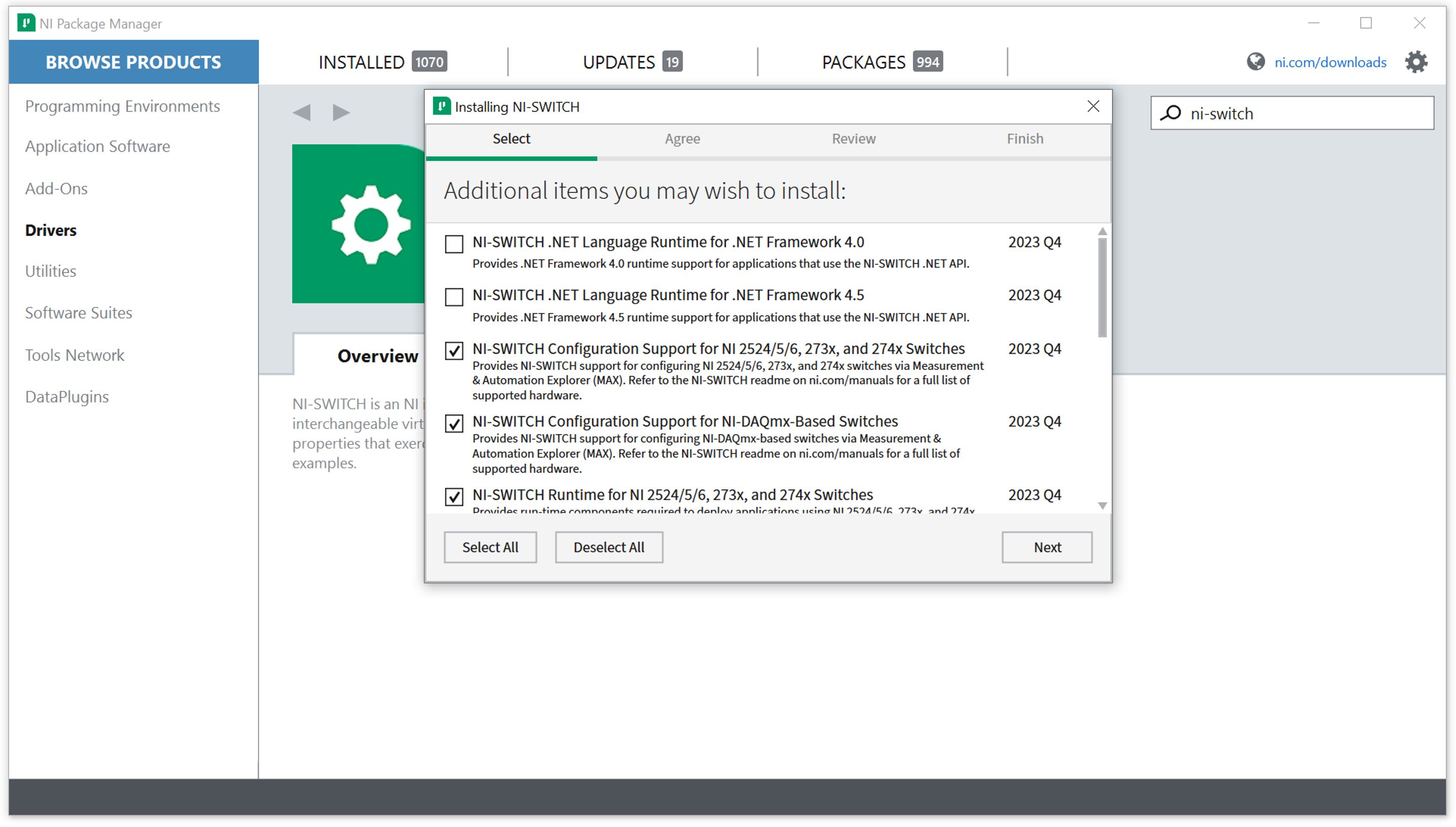Continue with the Next button
The image size is (1456, 827).
coord(1046,547)
